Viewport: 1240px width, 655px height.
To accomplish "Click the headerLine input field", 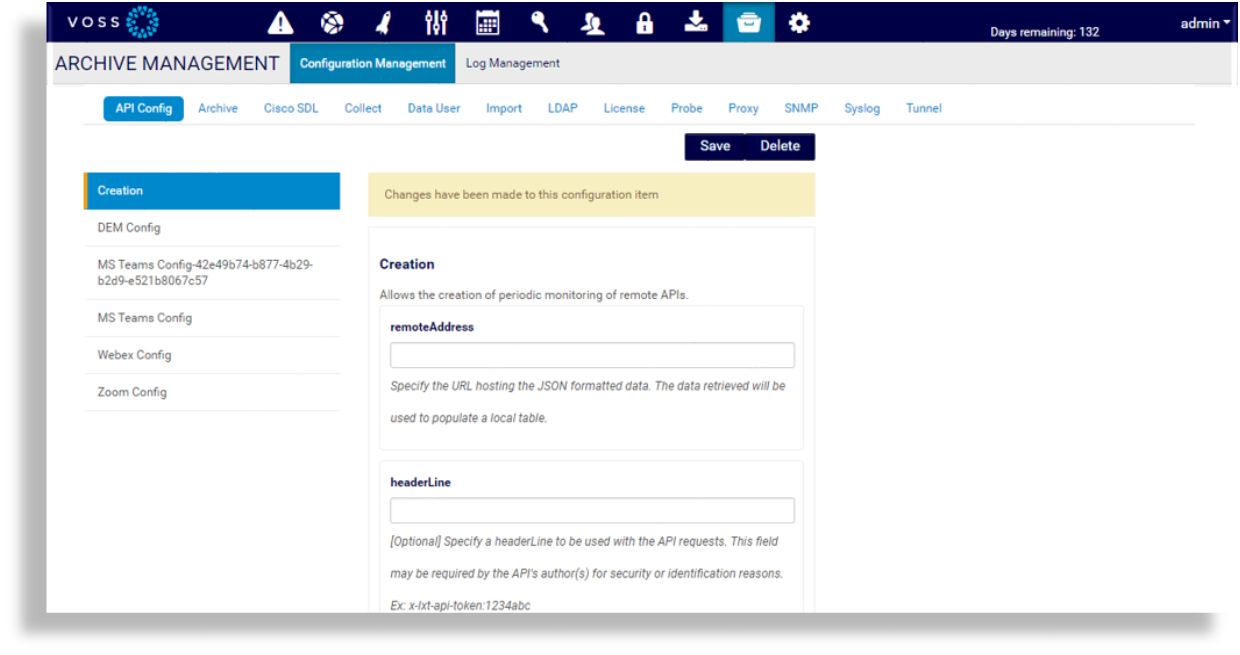I will point(592,511).
